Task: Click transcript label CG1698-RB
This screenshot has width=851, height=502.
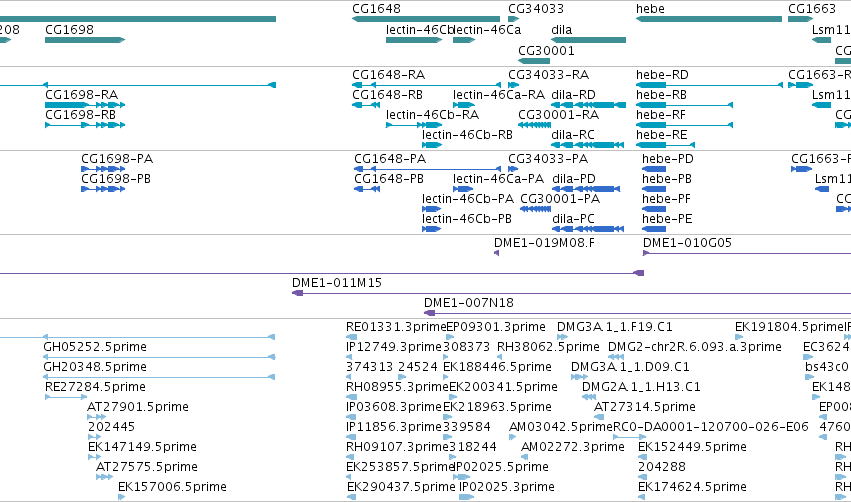Action: point(80,115)
